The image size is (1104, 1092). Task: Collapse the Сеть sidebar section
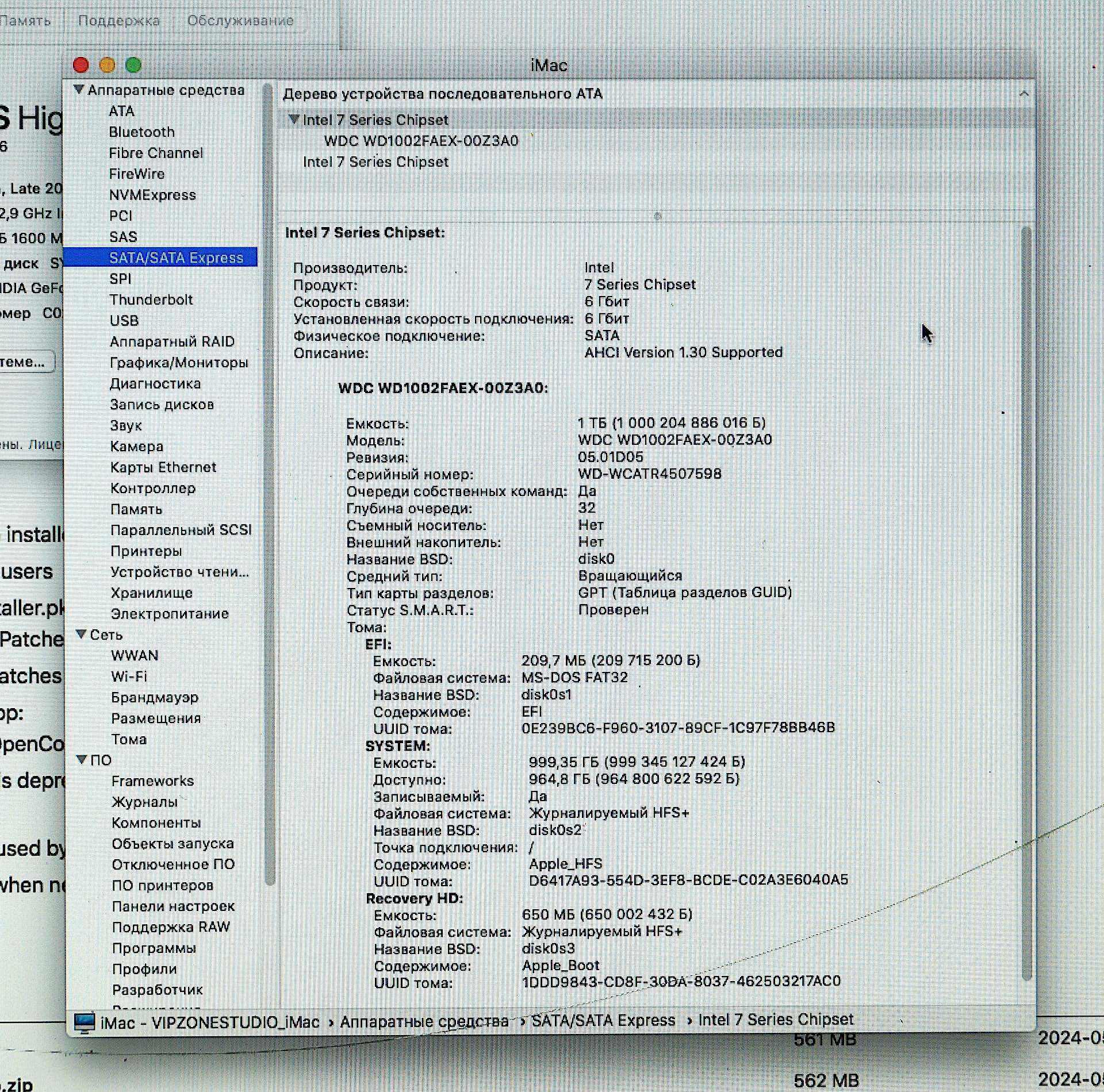click(82, 635)
